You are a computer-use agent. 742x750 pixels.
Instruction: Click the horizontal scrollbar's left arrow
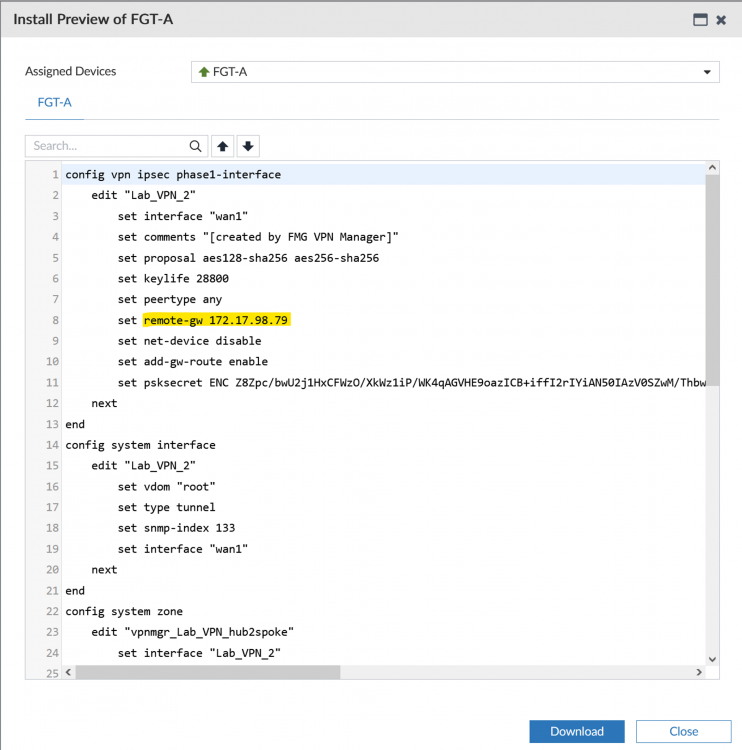click(69, 672)
